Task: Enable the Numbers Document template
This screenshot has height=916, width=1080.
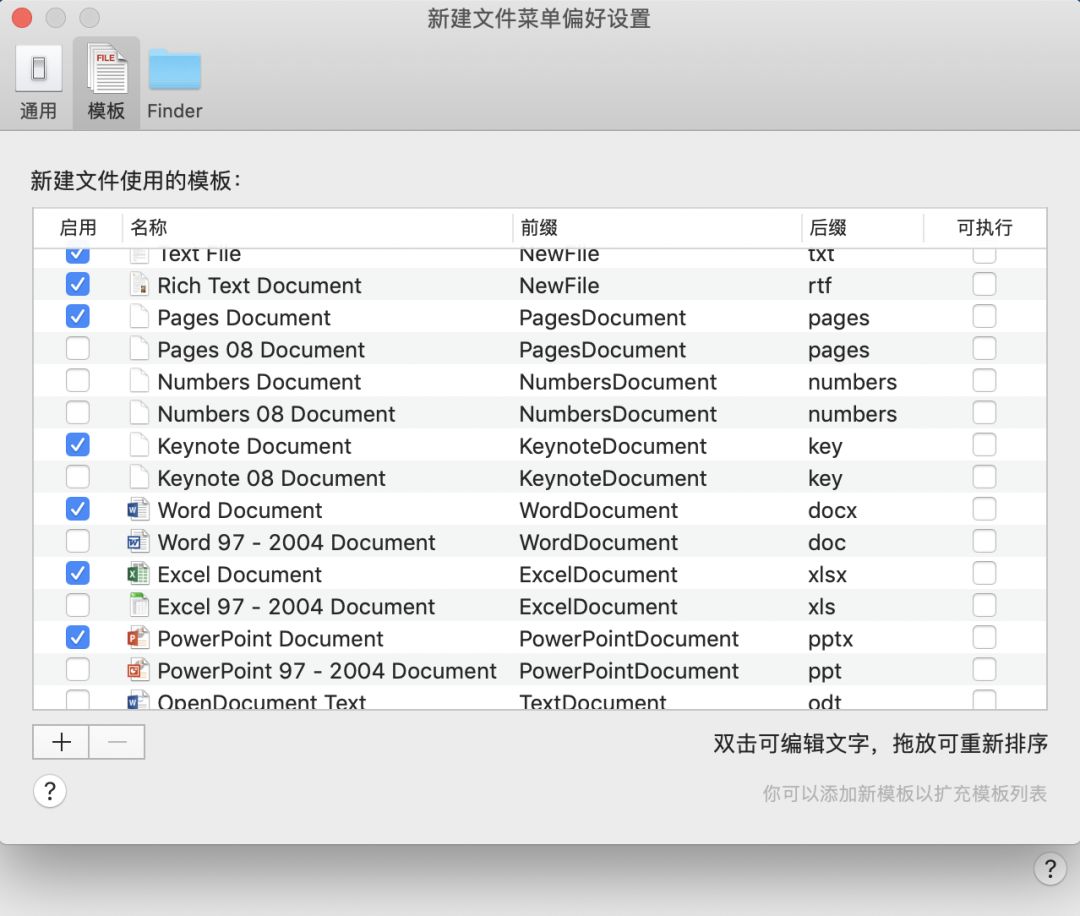Action: 77,380
